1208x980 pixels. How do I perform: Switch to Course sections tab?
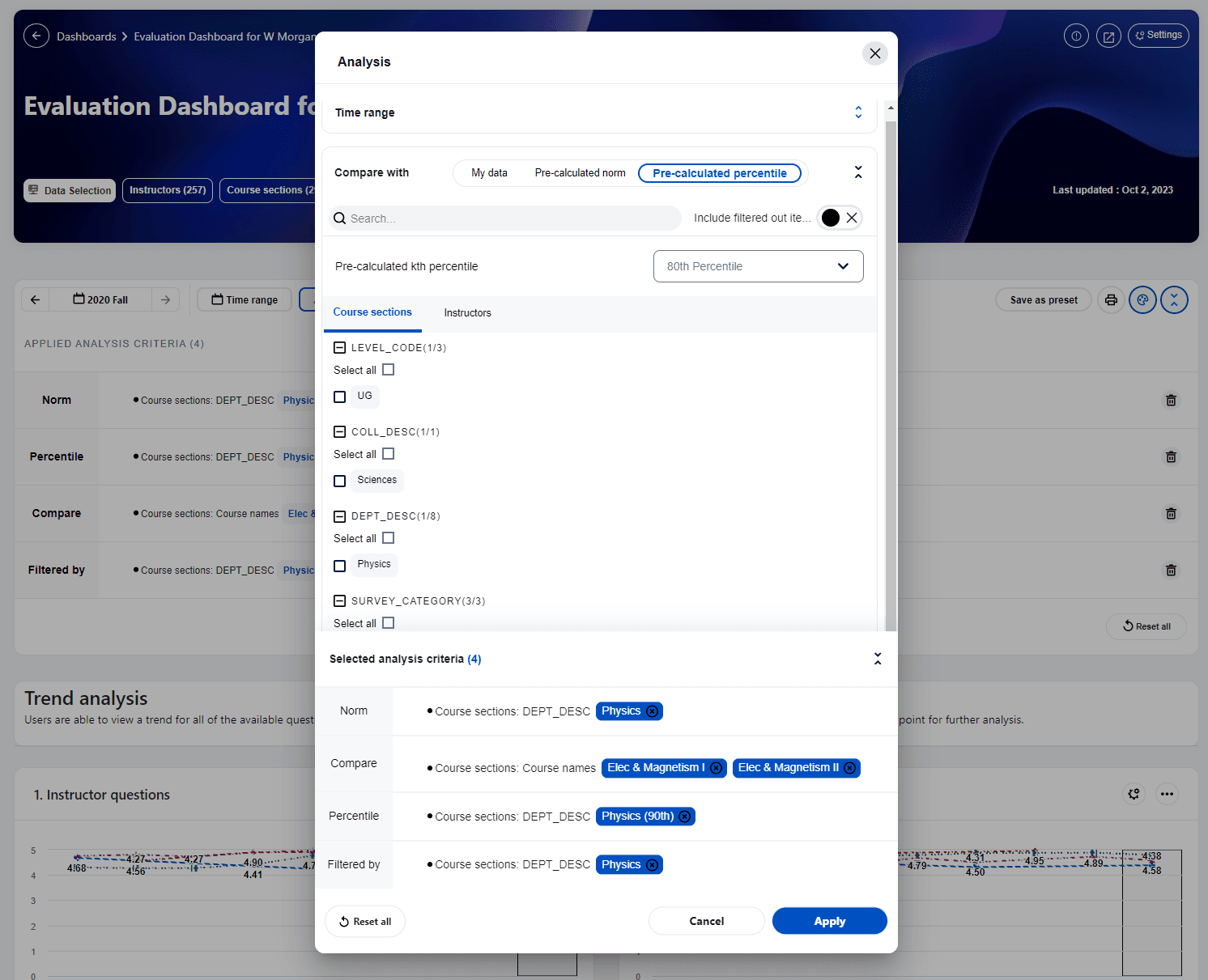[x=372, y=312]
